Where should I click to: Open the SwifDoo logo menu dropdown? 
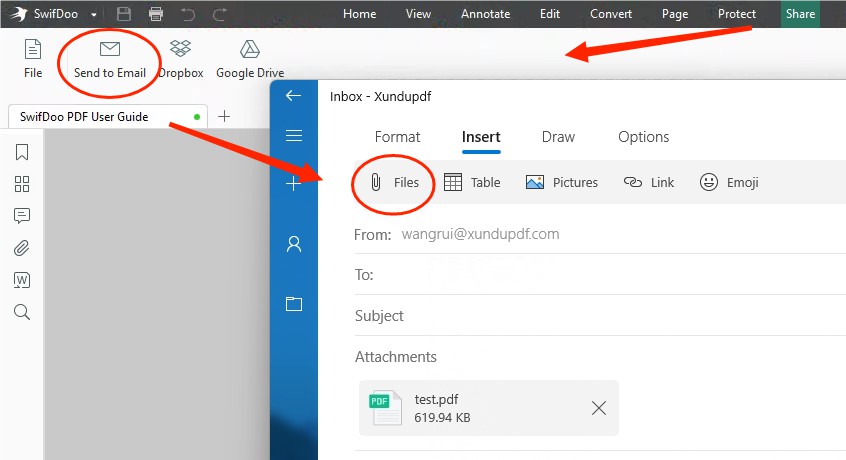93,15
